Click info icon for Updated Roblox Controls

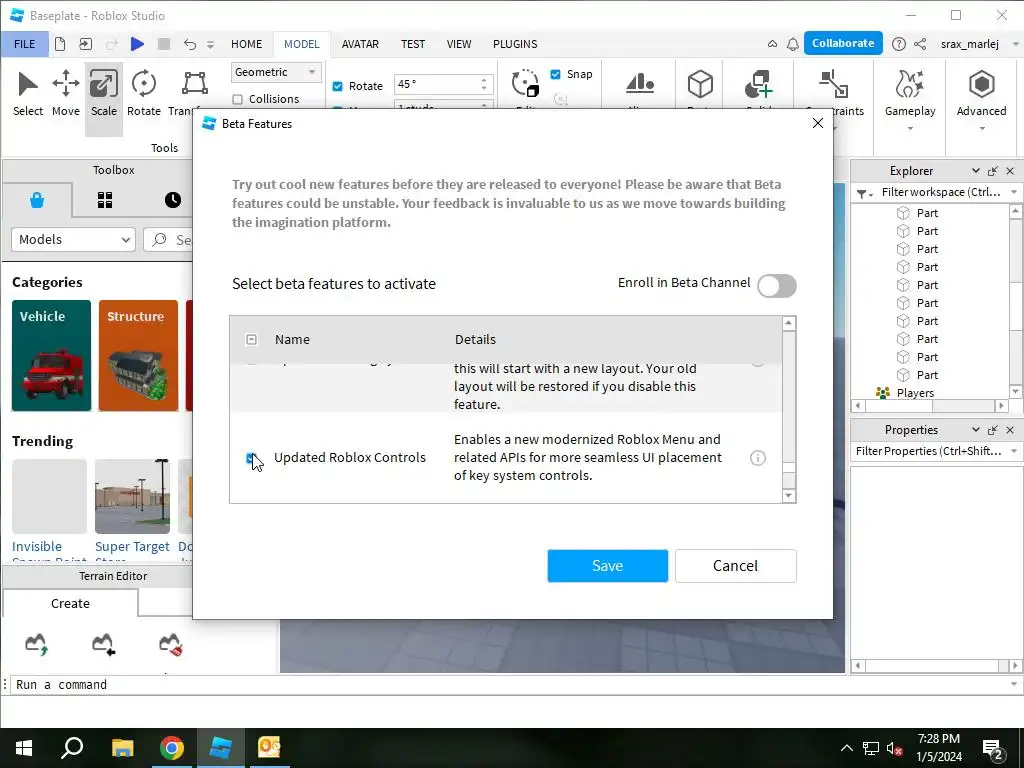[758, 458]
